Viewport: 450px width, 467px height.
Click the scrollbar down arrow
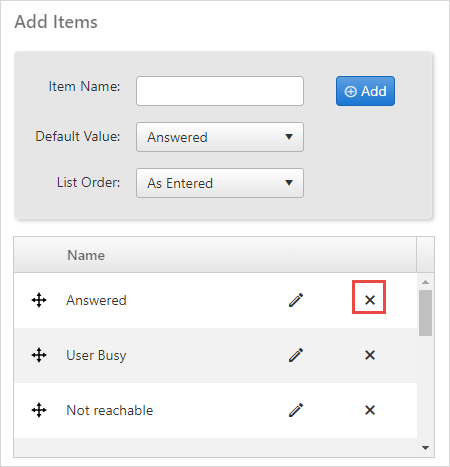(425, 448)
